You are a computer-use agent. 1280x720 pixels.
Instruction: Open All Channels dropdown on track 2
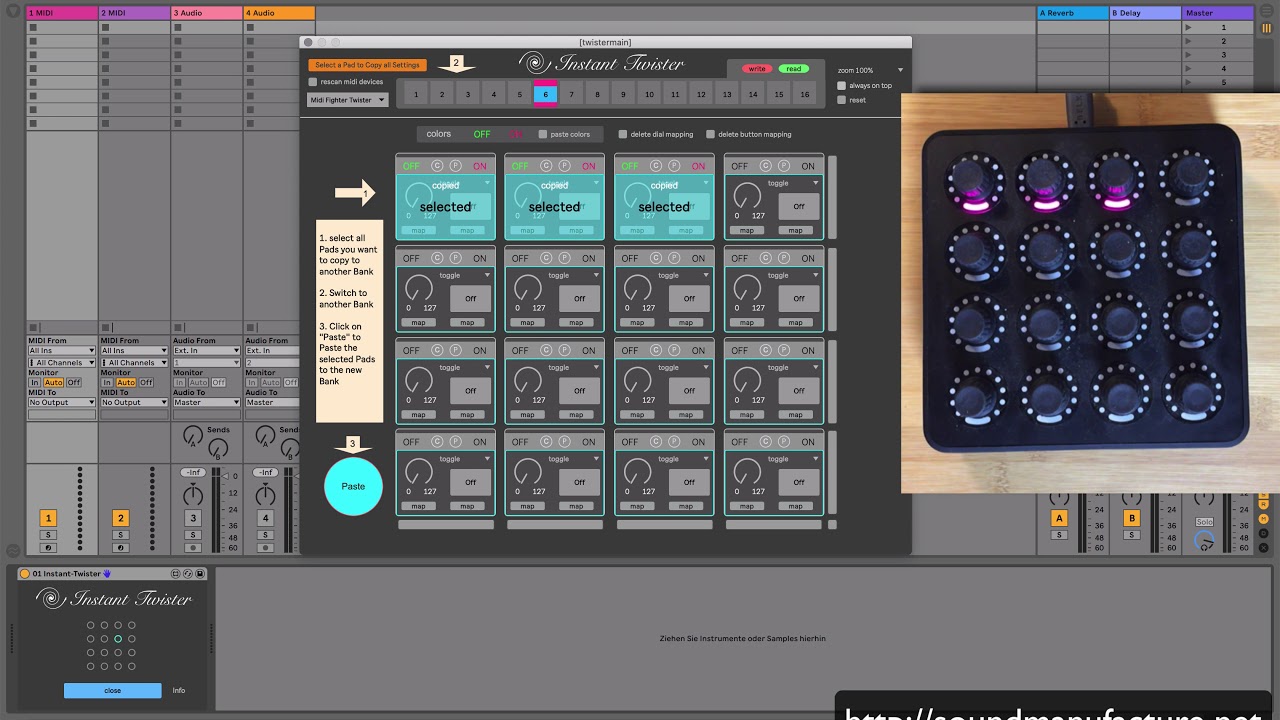[x=134, y=362]
